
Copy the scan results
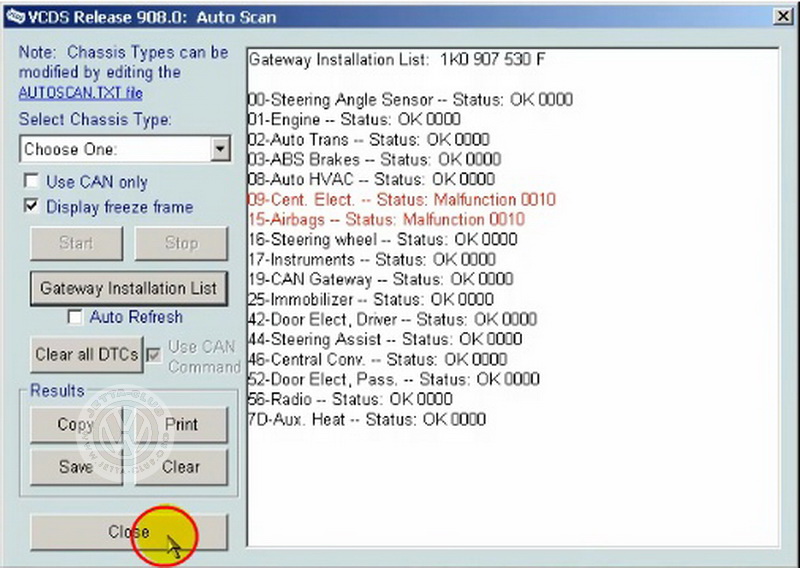(x=77, y=425)
